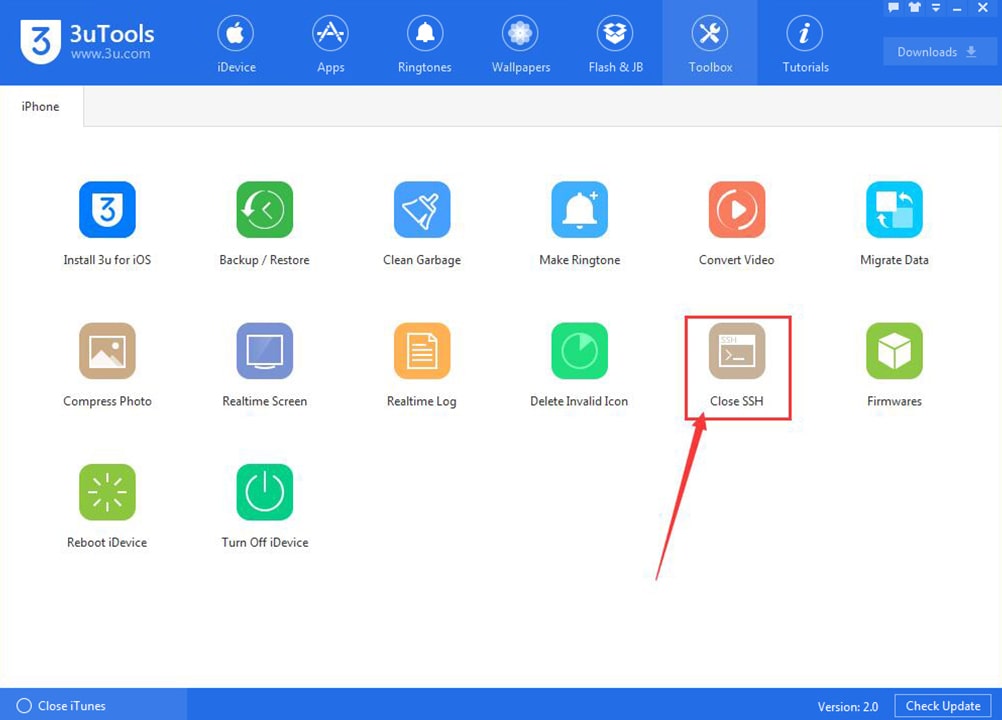Image resolution: width=1002 pixels, height=720 pixels.
Task: Select the iPhone tab
Action: (x=40, y=106)
